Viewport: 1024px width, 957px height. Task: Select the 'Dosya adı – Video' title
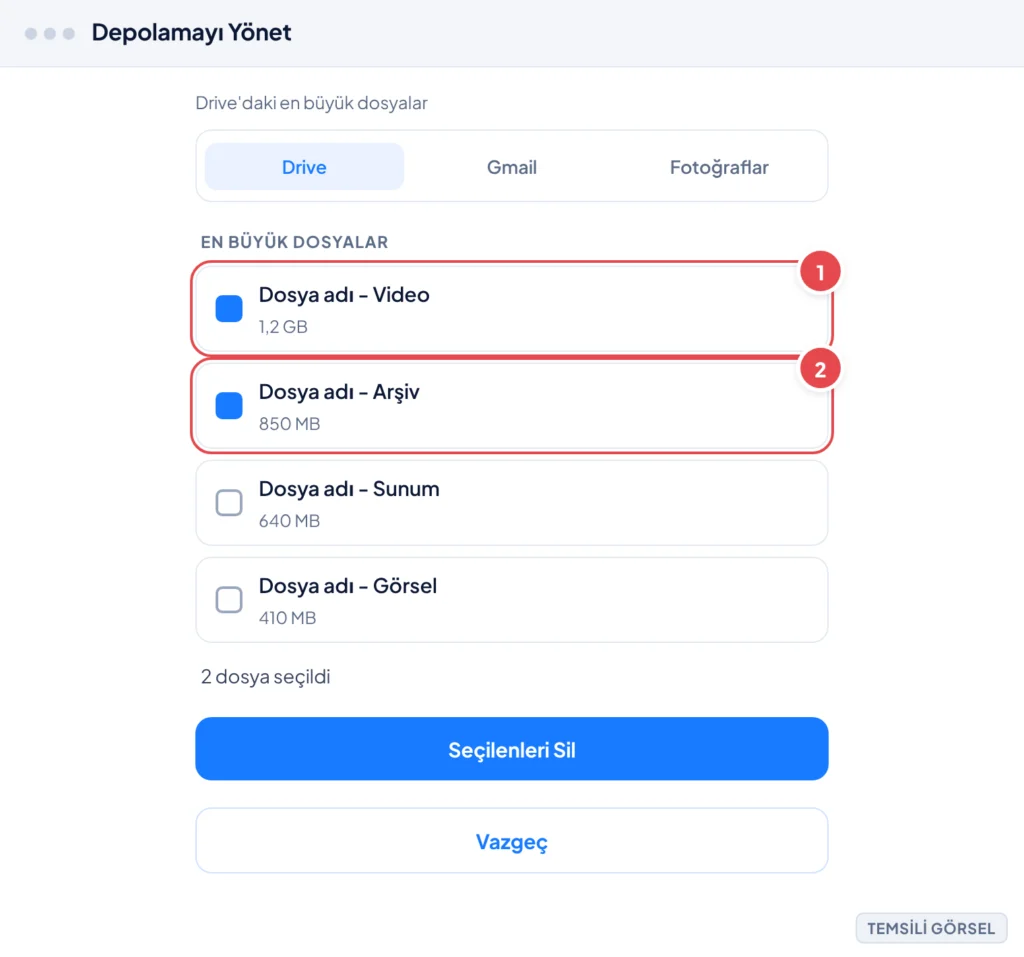[344, 295]
